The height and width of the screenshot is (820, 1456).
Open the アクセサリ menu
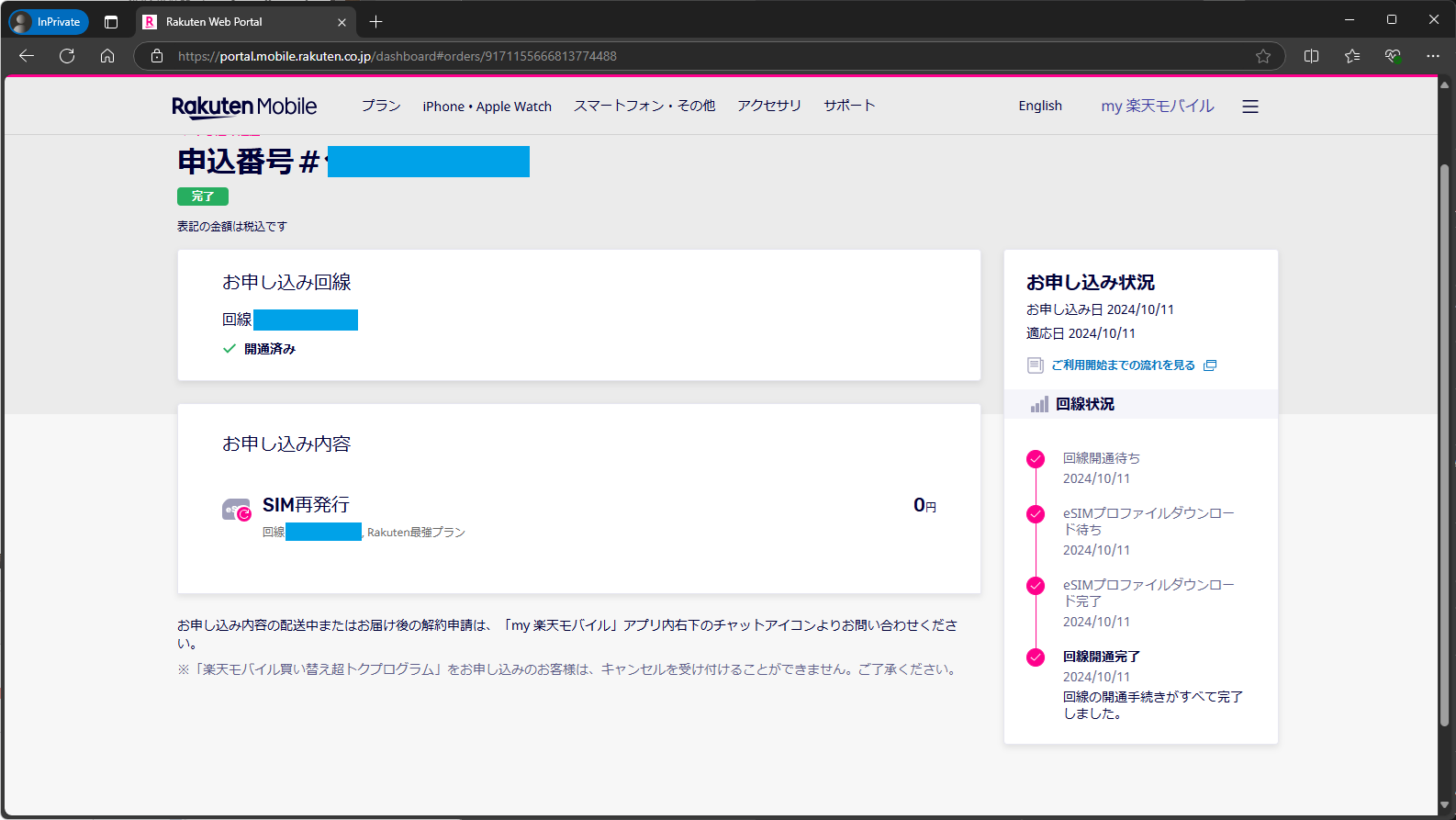tap(769, 106)
